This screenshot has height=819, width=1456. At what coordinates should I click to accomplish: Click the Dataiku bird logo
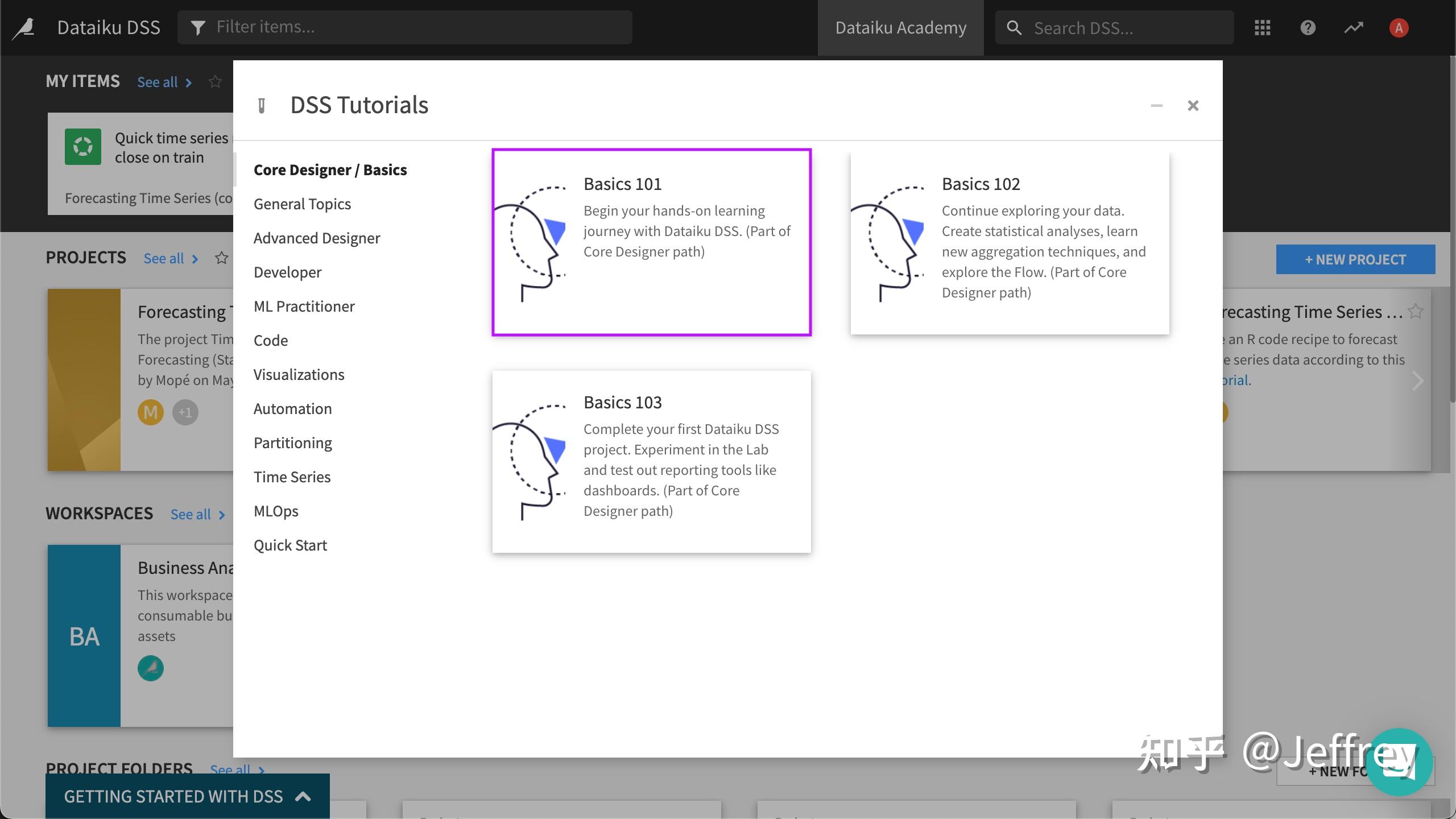coord(23,28)
